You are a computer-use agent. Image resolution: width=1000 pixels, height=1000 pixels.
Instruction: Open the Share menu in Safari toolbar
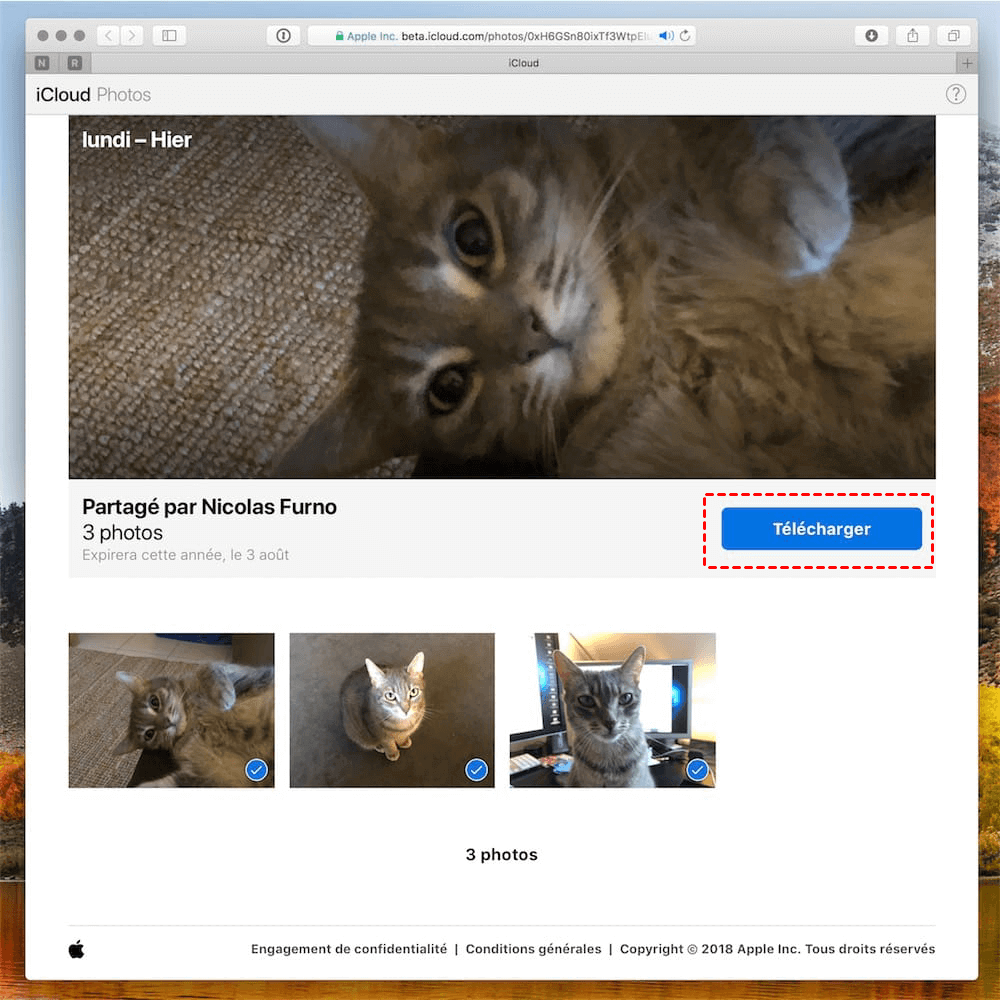click(912, 36)
